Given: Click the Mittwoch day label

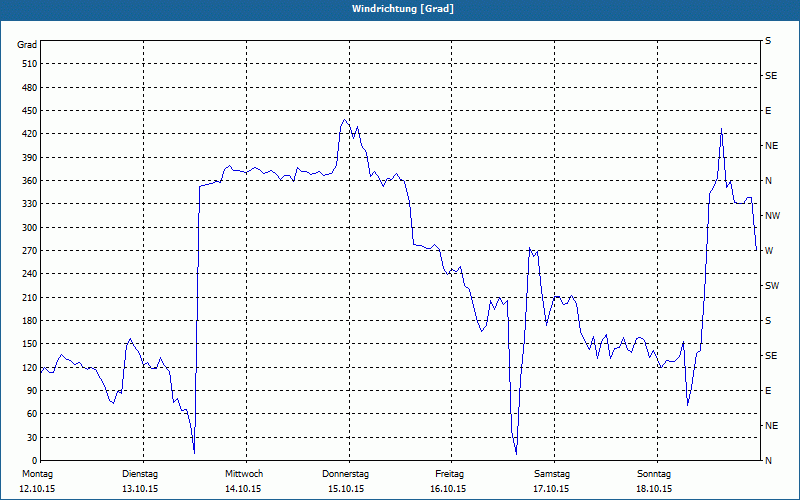Looking at the screenshot, I should pos(244,474).
